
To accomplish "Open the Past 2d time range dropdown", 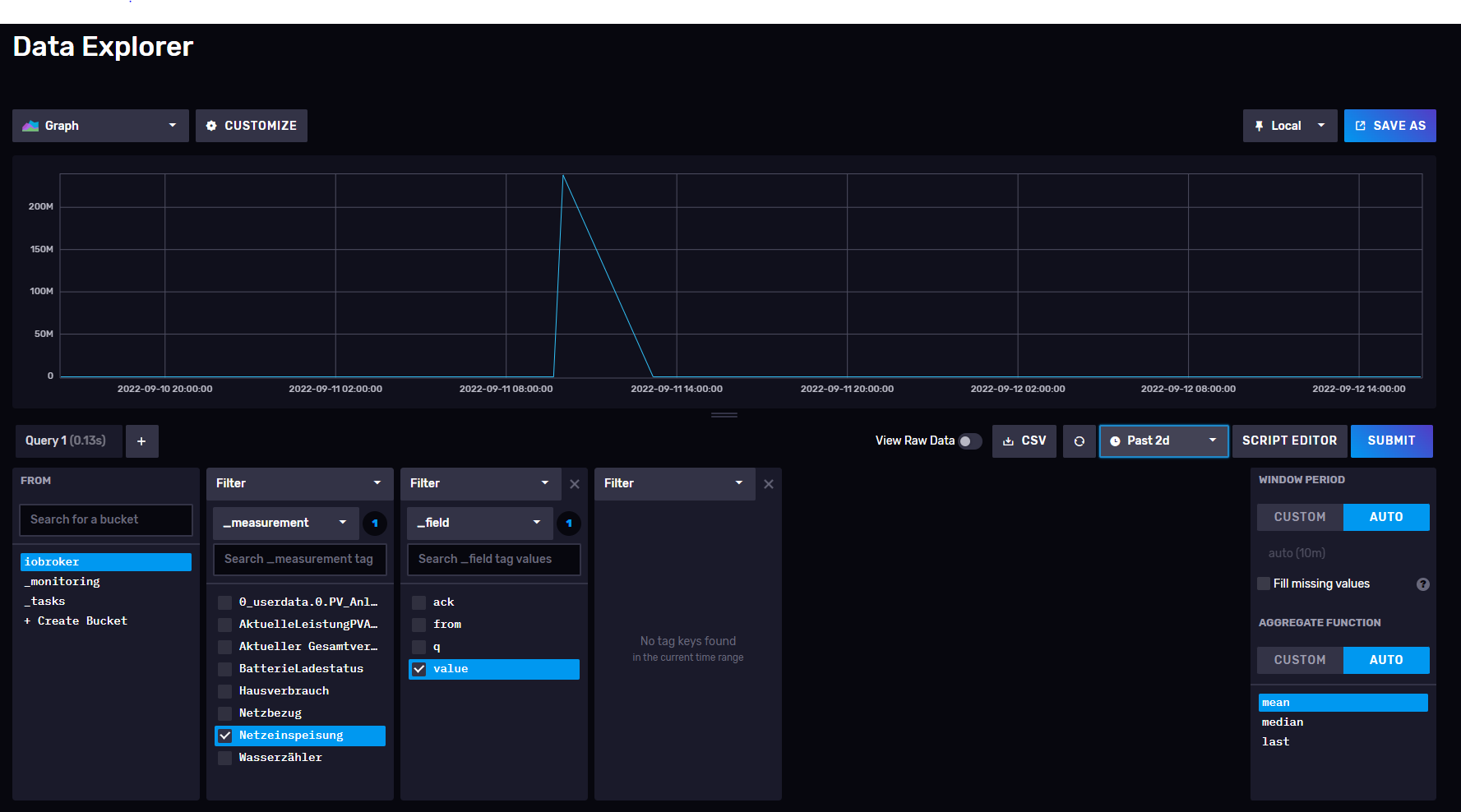I will tap(1163, 441).
